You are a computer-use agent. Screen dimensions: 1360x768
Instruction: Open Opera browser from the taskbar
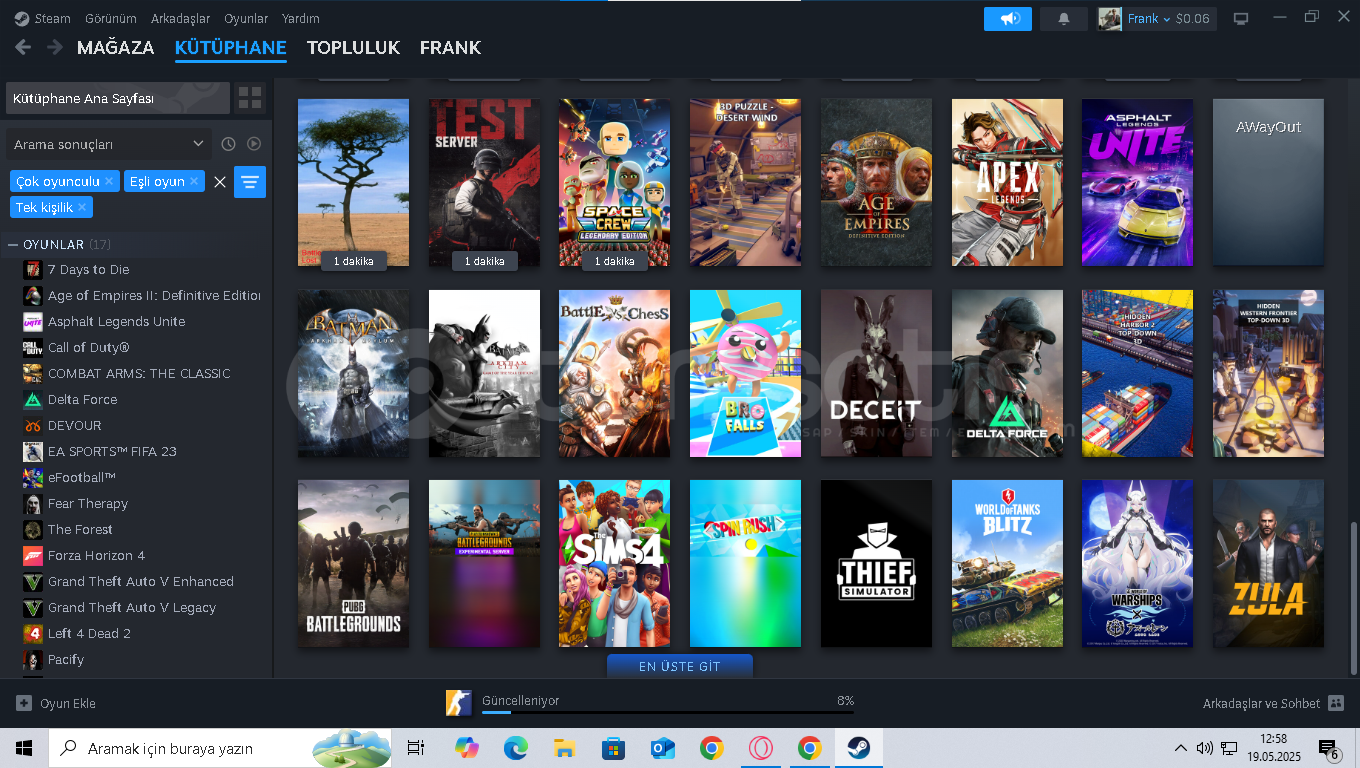[761, 748]
